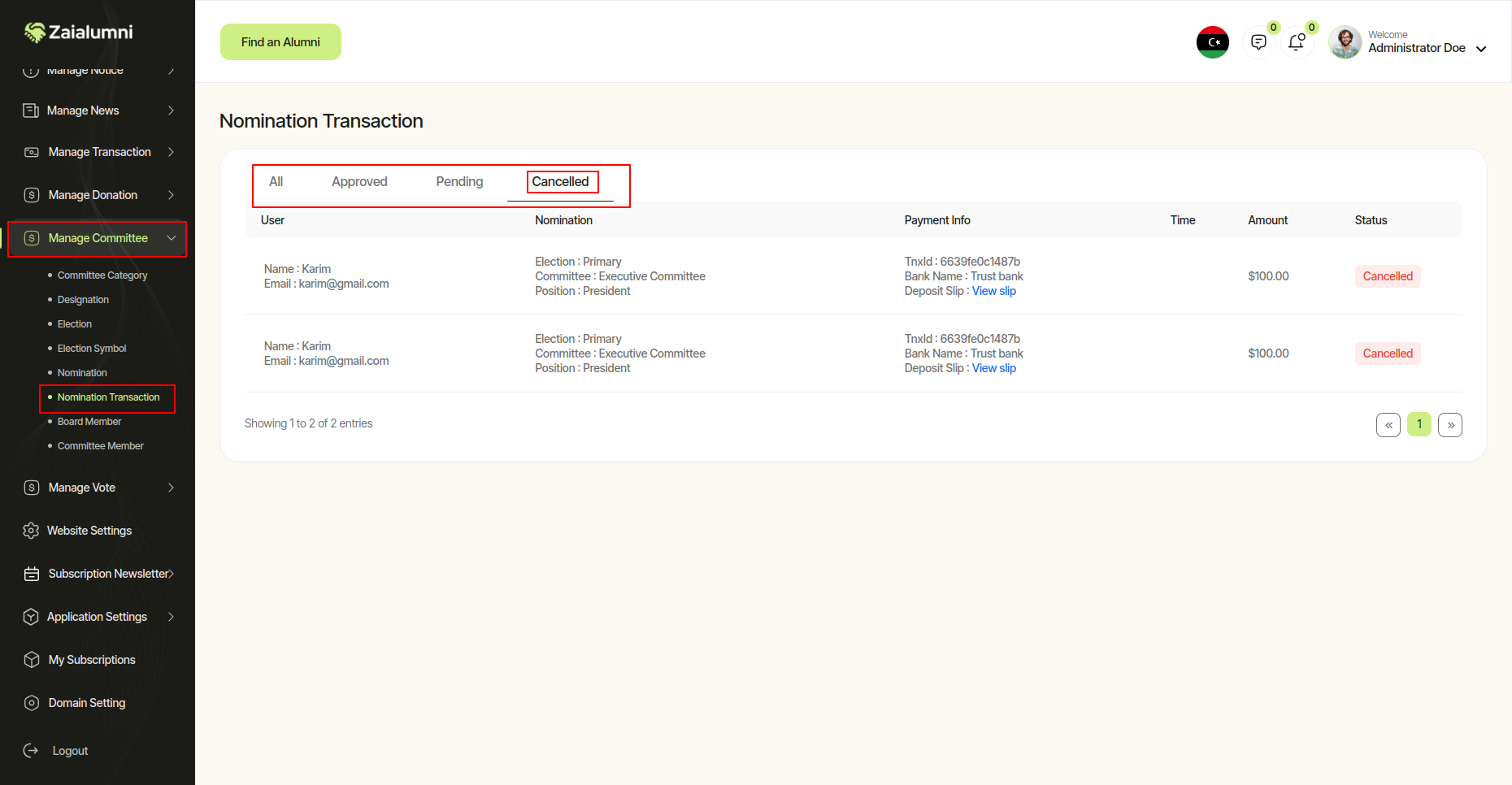
Task: Switch to the Approved tab
Action: [359, 182]
